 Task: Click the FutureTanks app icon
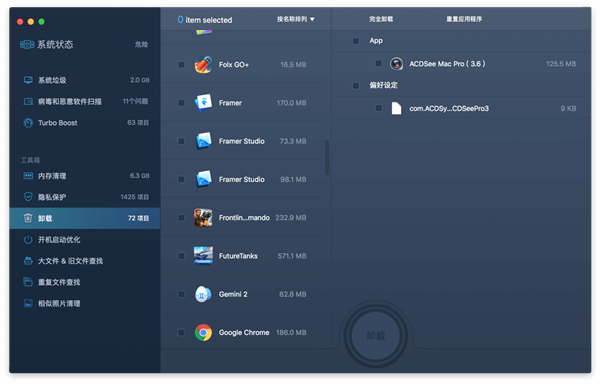[203, 256]
